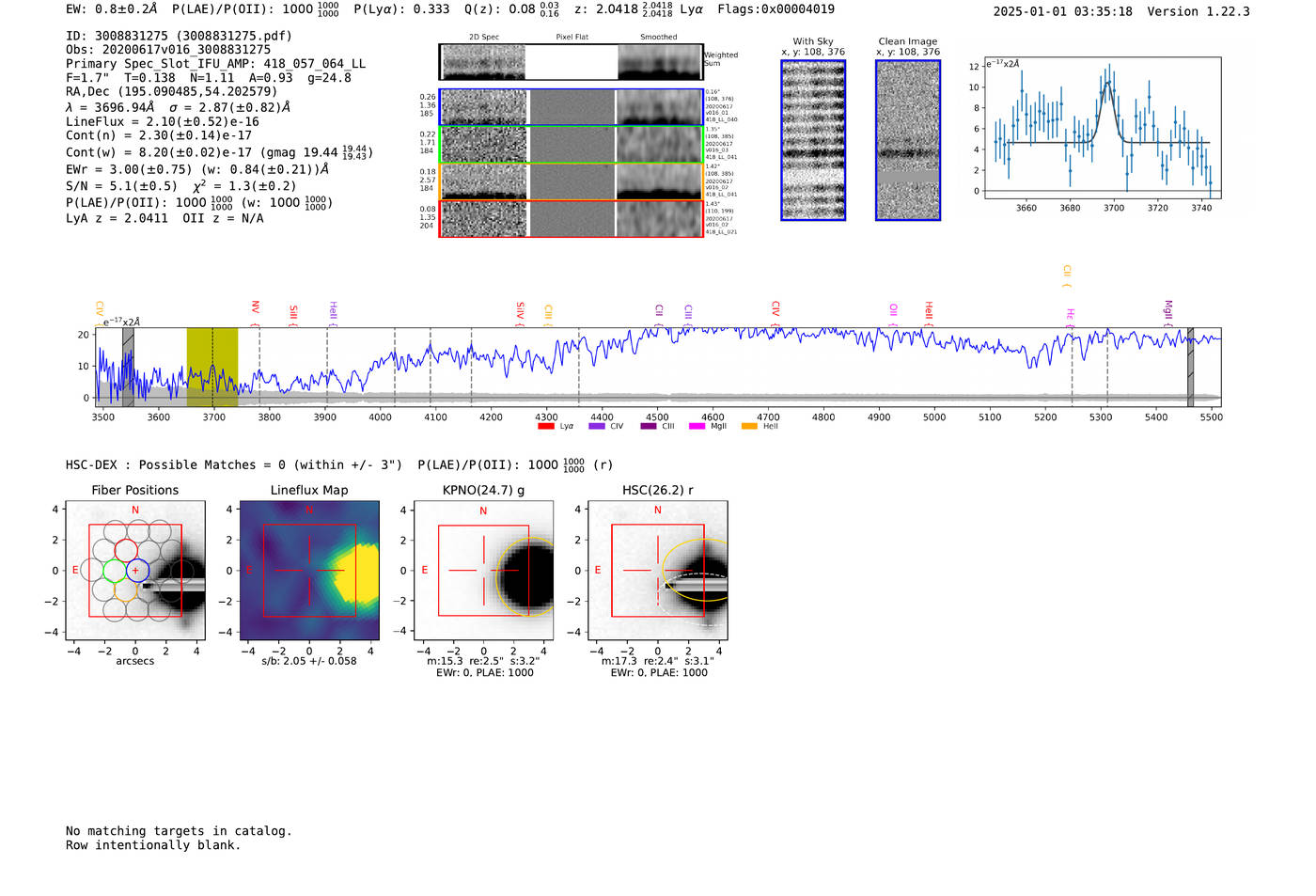Image resolution: width=1316 pixels, height=896 pixels.
Task: Click 'No matching targets in catalog.' text
Action: tap(179, 831)
